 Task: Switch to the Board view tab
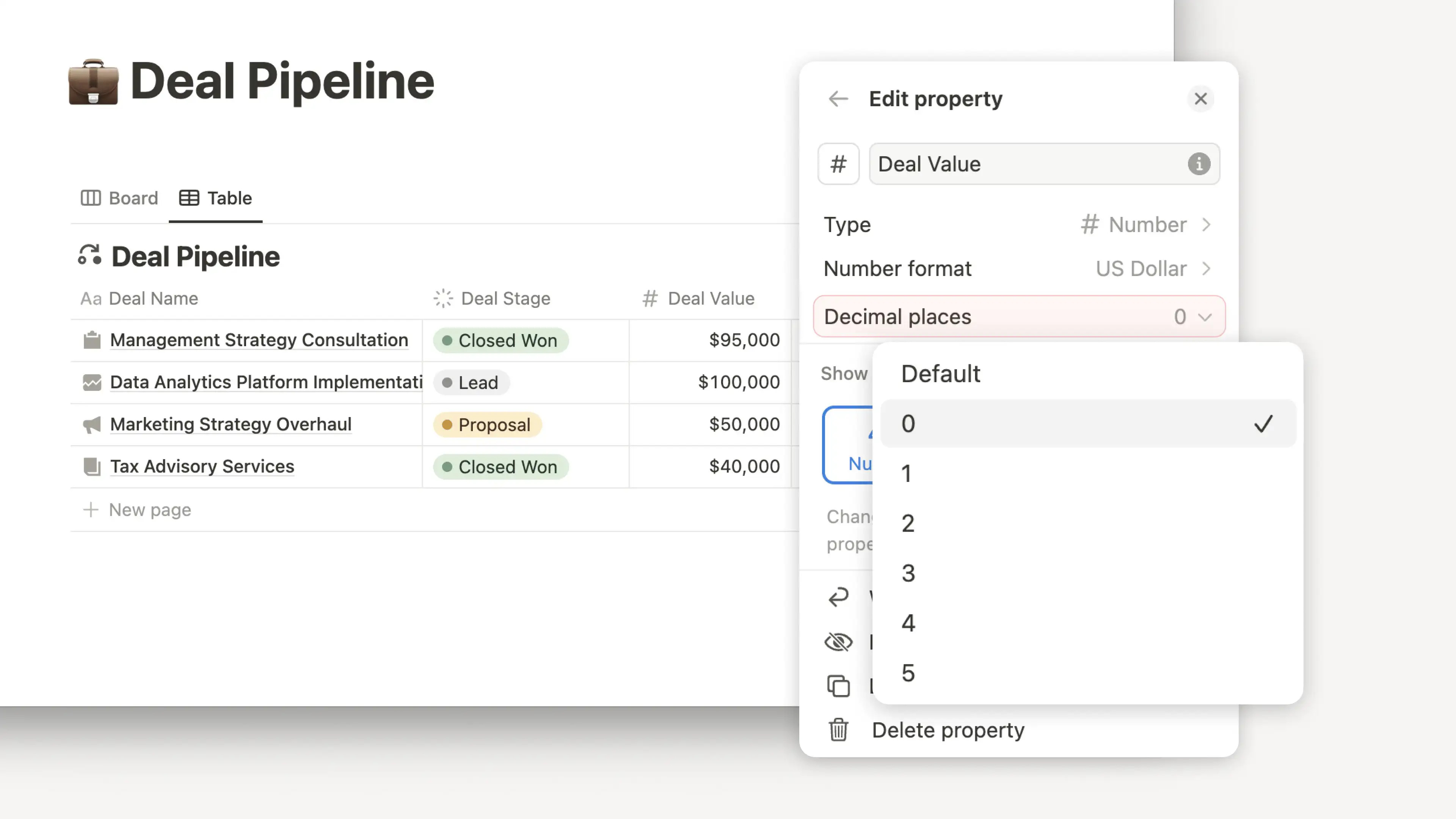(x=120, y=198)
